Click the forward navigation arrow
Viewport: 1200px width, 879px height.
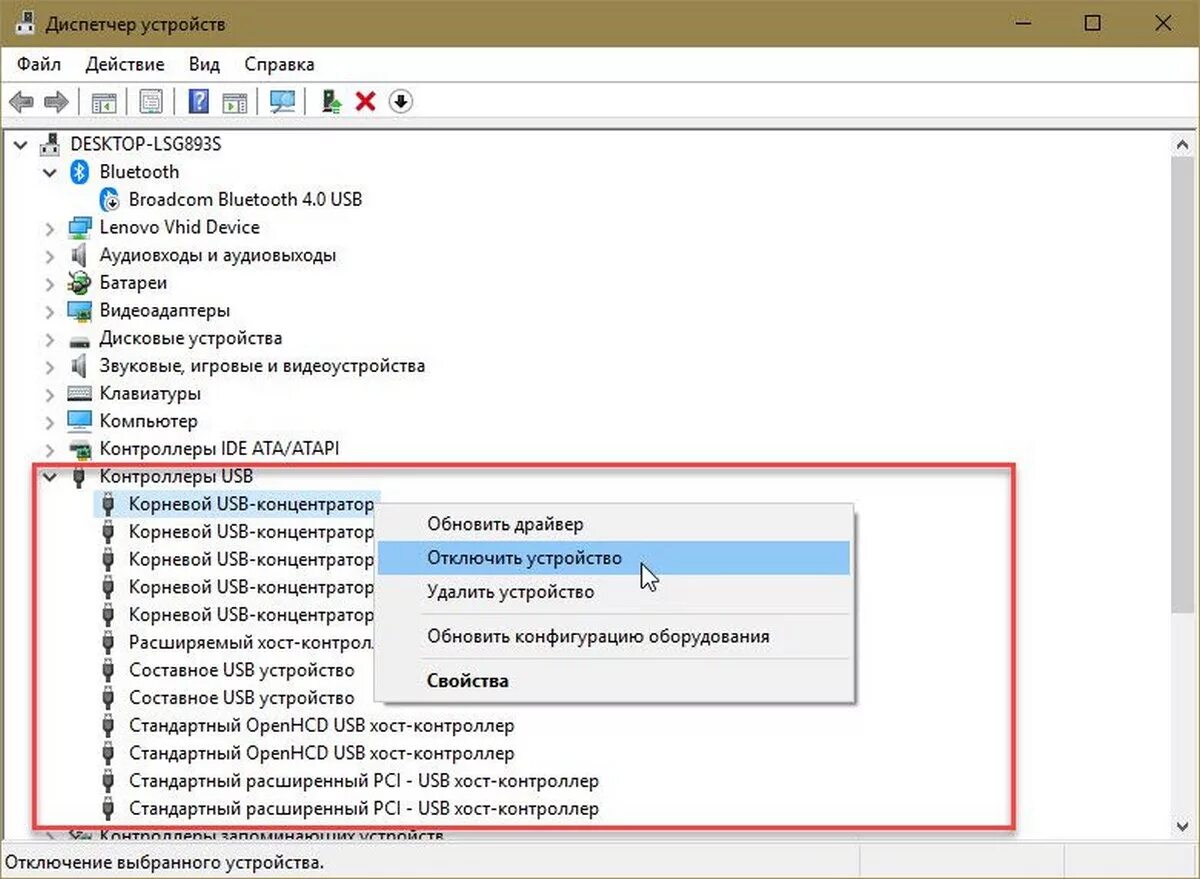(55, 101)
